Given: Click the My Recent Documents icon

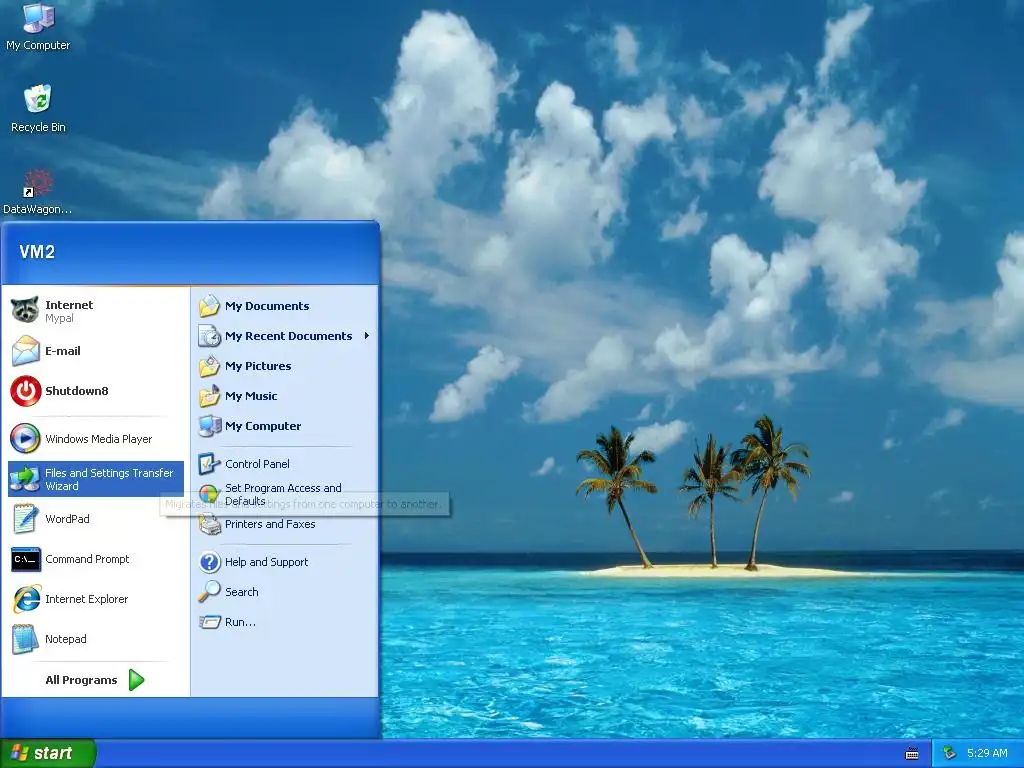Looking at the screenshot, I should (x=209, y=336).
